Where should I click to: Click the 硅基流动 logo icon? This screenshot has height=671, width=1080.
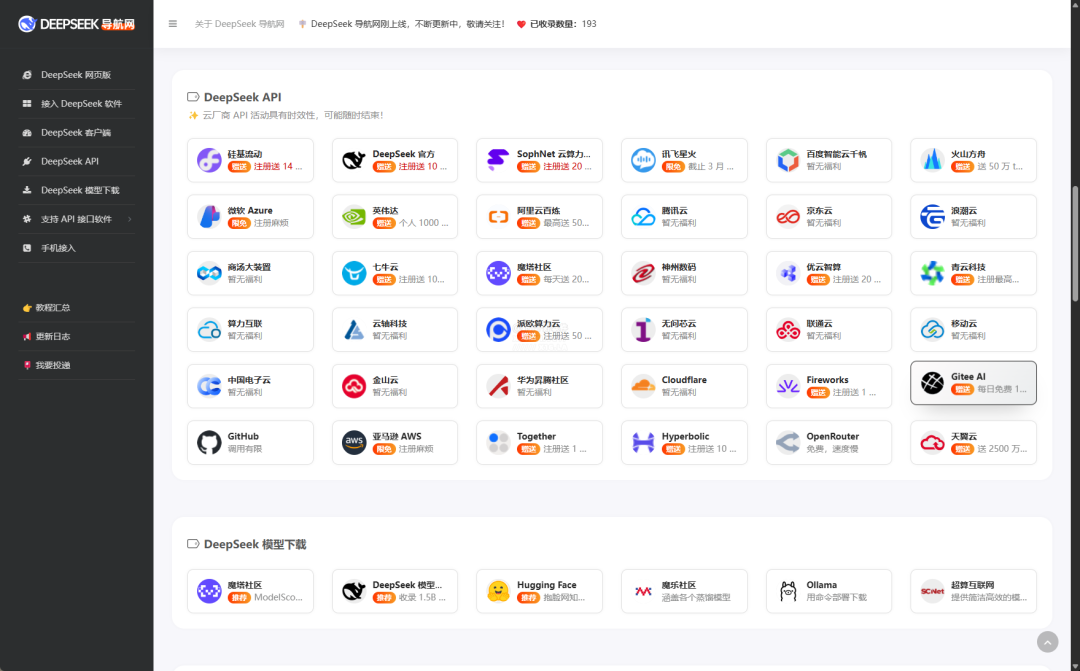click(x=209, y=160)
